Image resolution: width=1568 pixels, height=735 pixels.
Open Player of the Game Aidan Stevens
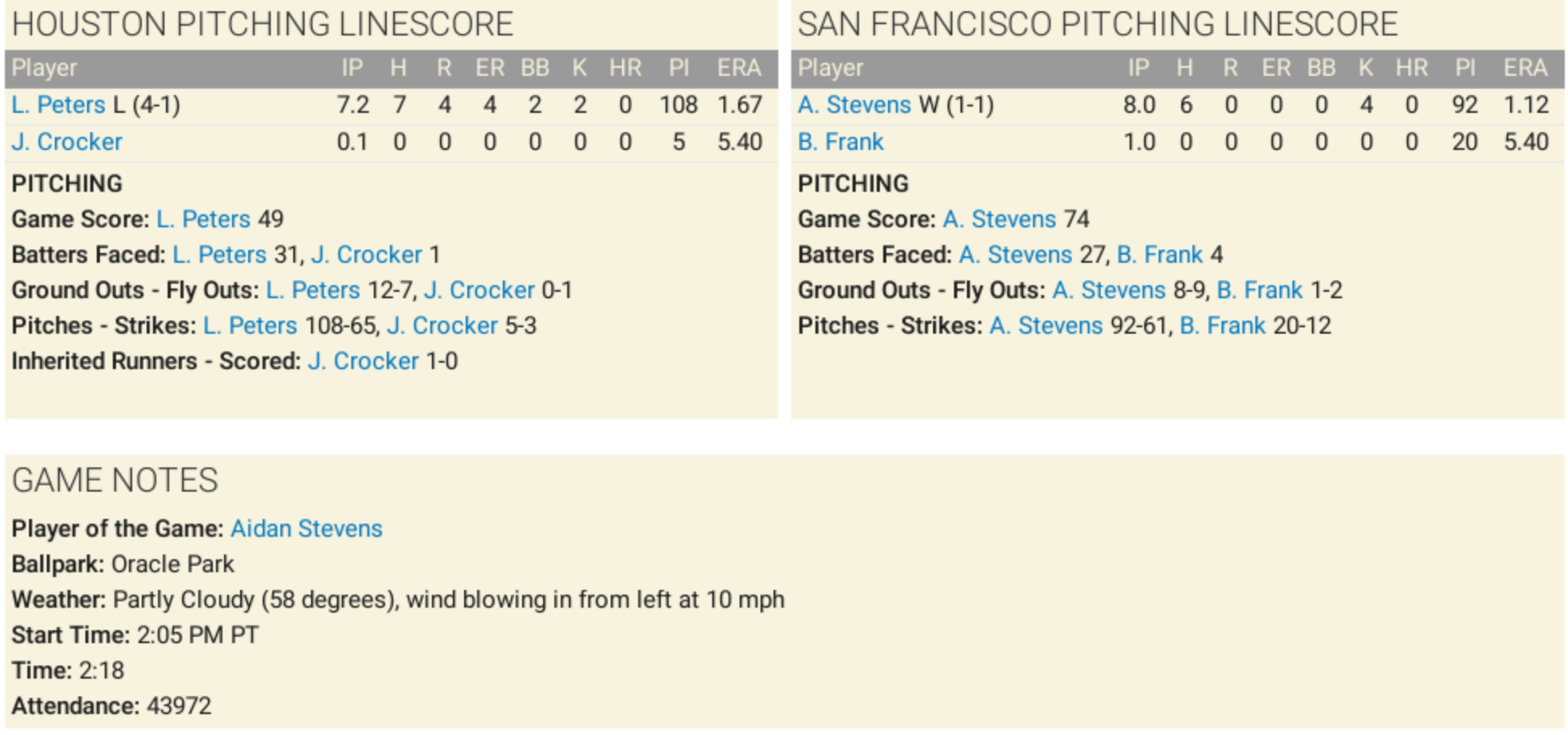point(306,529)
